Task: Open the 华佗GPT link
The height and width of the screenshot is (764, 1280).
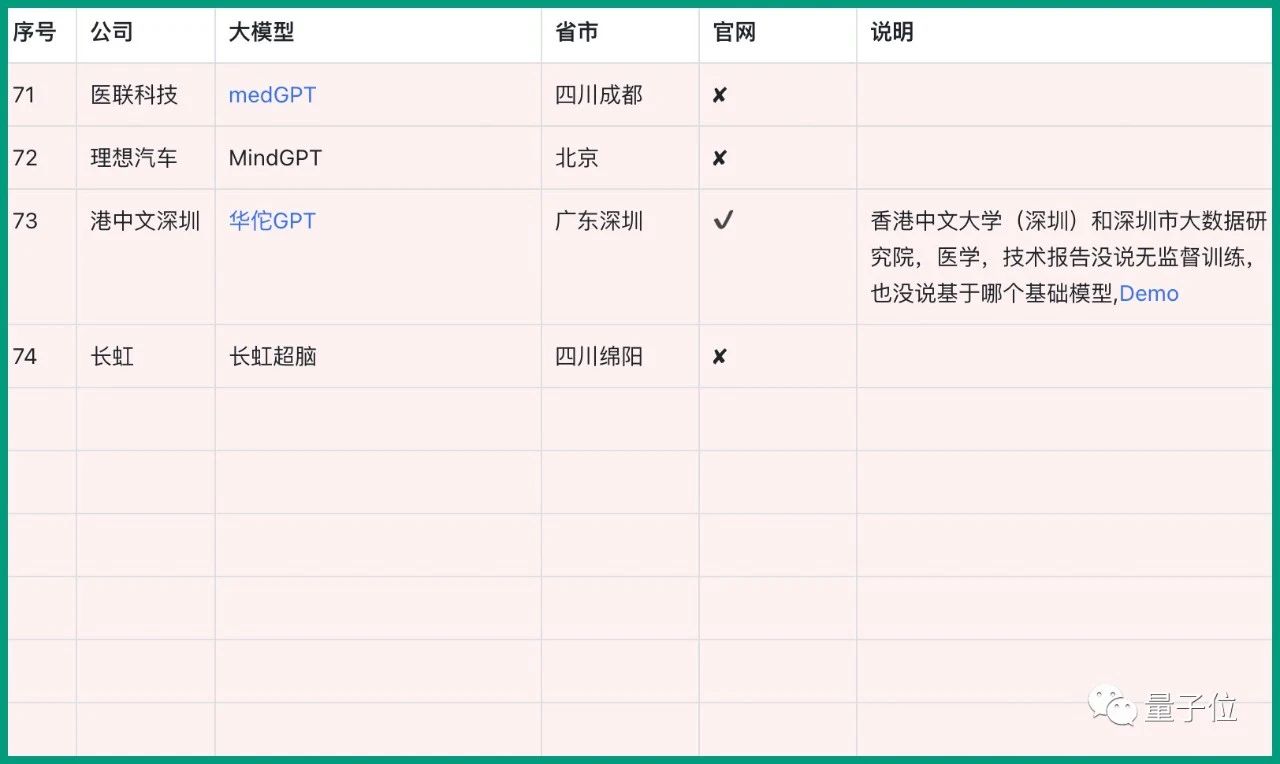Action: (x=272, y=221)
